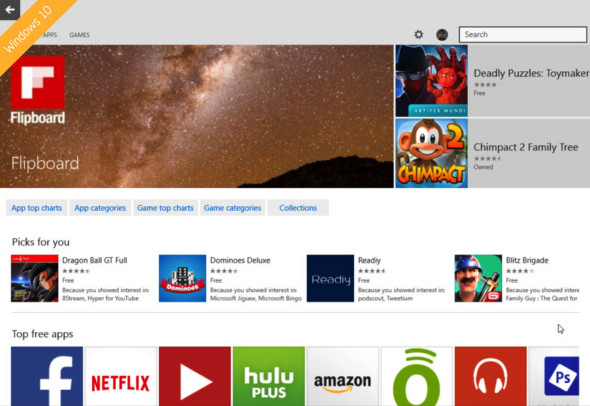Switch to the Games tab
The width and height of the screenshot is (590, 406).
click(x=79, y=35)
